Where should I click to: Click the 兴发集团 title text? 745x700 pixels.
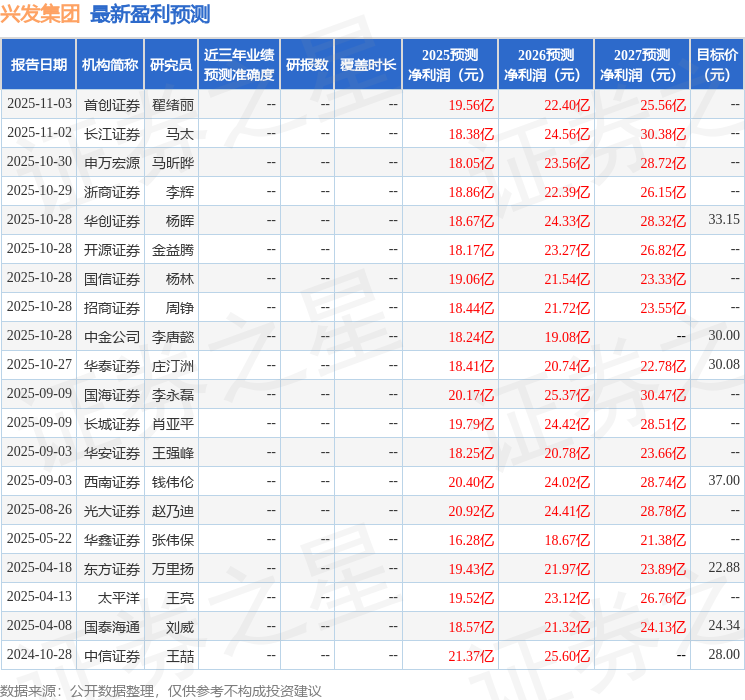(x=40, y=14)
